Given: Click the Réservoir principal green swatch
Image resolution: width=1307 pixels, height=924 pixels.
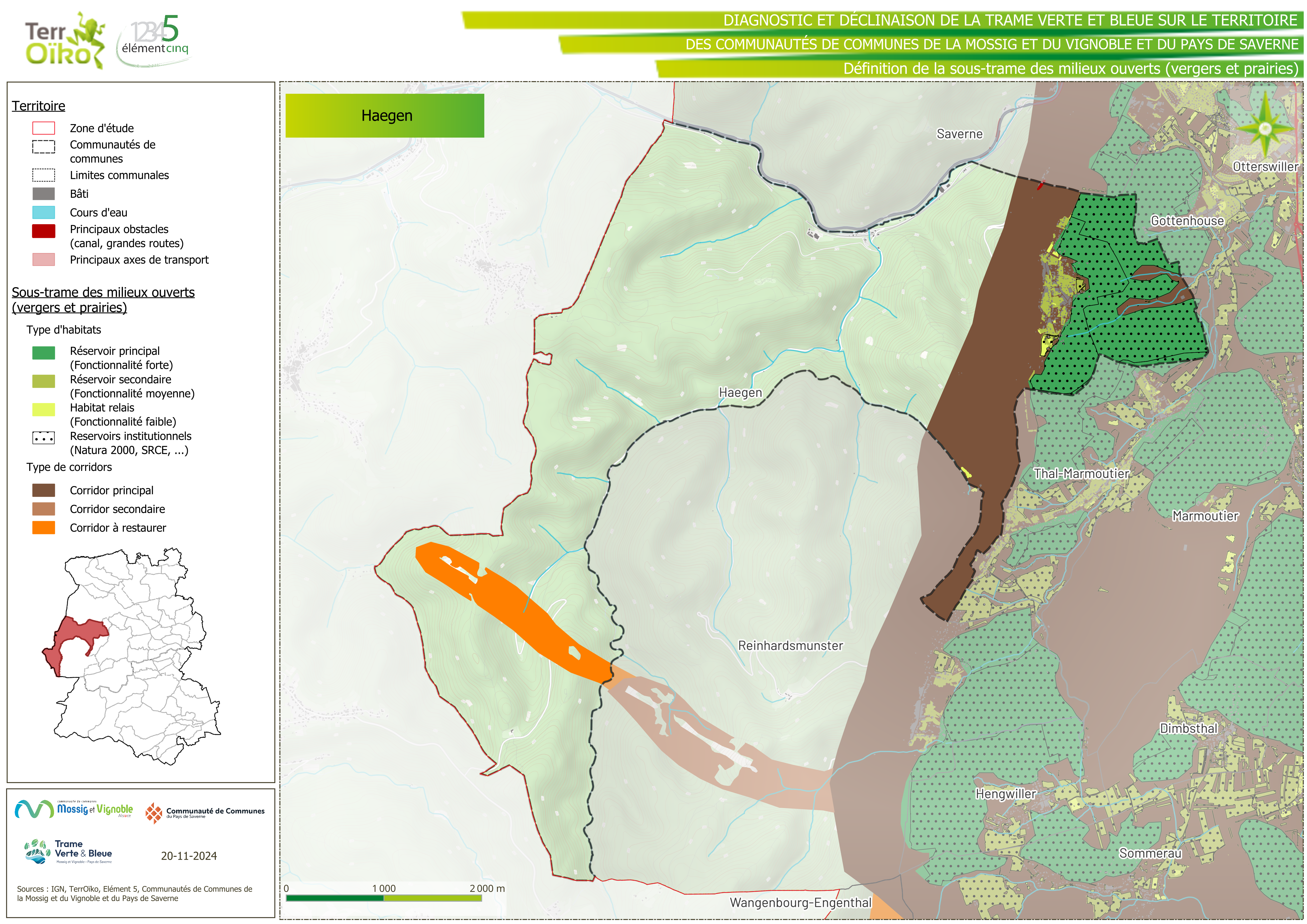Looking at the screenshot, I should 44,353.
